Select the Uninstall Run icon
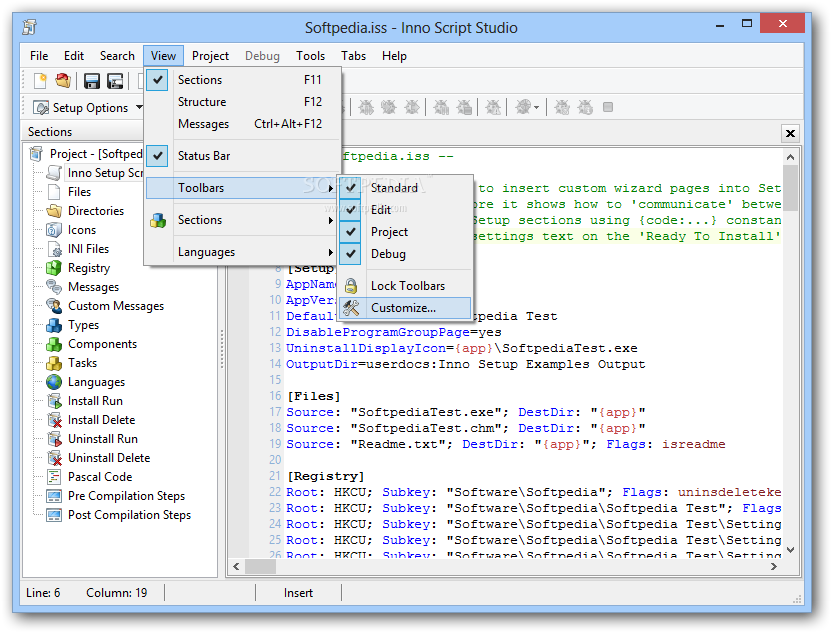 [x=54, y=439]
